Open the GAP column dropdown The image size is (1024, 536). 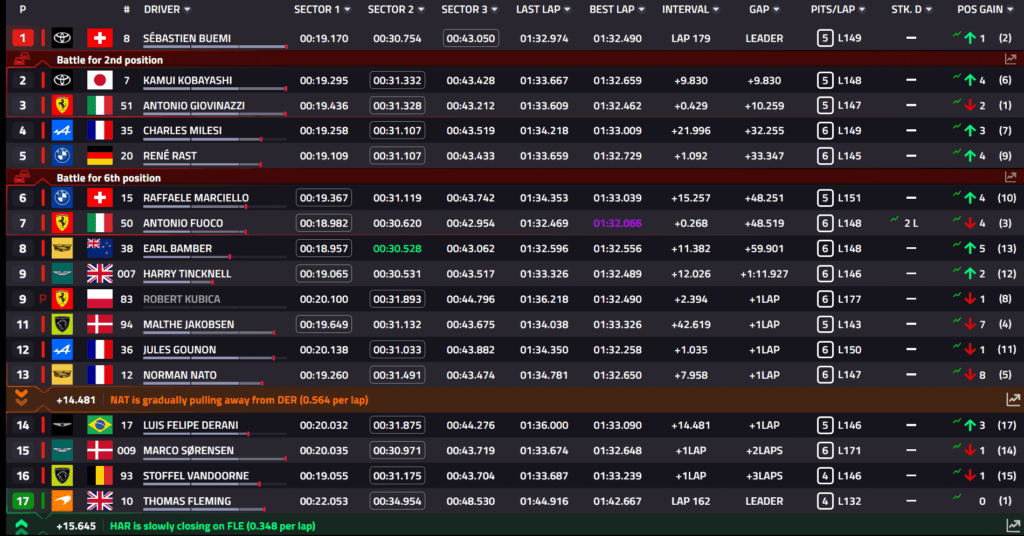[776, 10]
